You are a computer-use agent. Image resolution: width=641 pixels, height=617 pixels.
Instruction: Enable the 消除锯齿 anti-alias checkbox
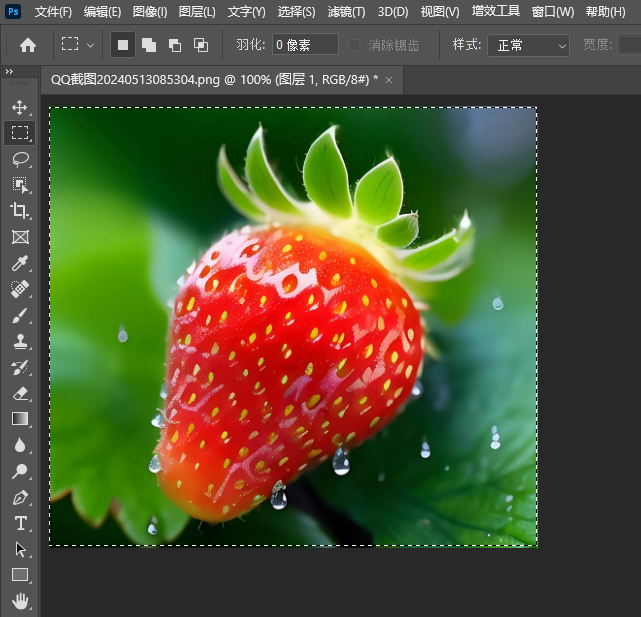point(354,45)
